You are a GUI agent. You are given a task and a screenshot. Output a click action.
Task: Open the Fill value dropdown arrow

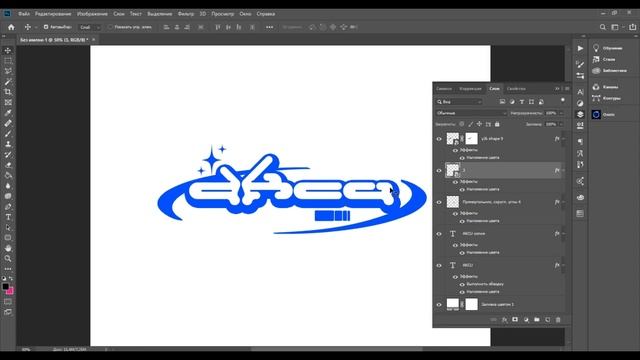[562, 124]
